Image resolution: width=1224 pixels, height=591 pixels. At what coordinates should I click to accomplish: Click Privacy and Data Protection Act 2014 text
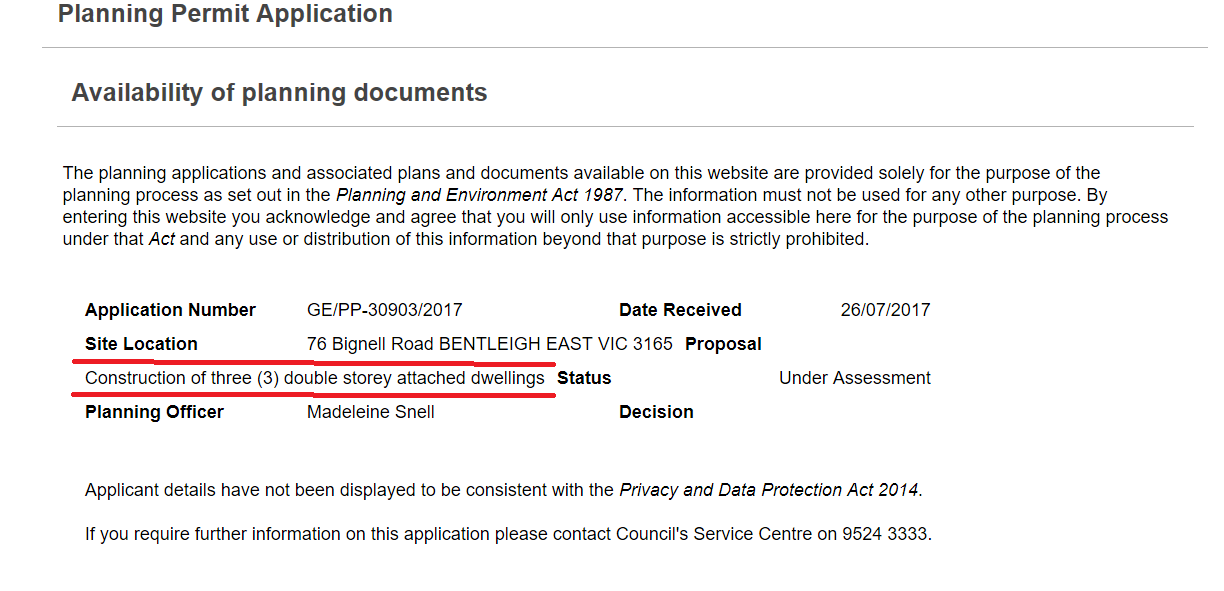(768, 490)
